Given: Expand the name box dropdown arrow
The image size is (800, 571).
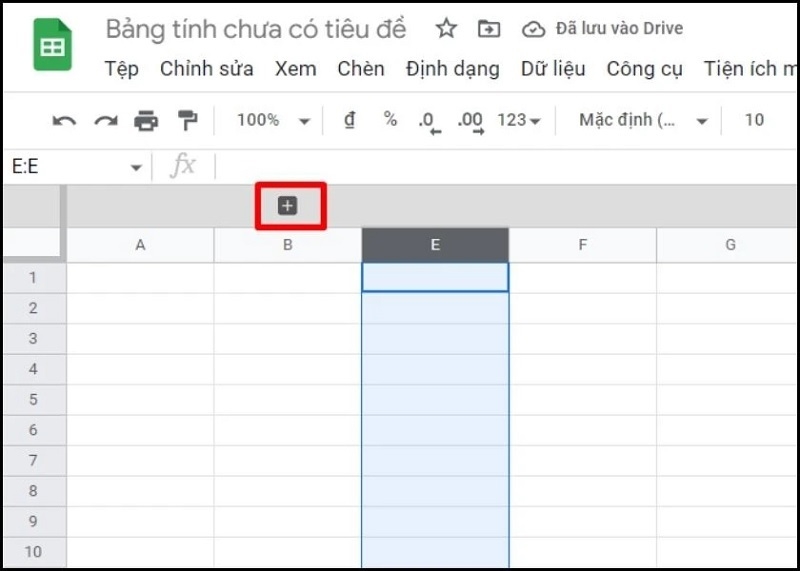Looking at the screenshot, I should coord(136,168).
